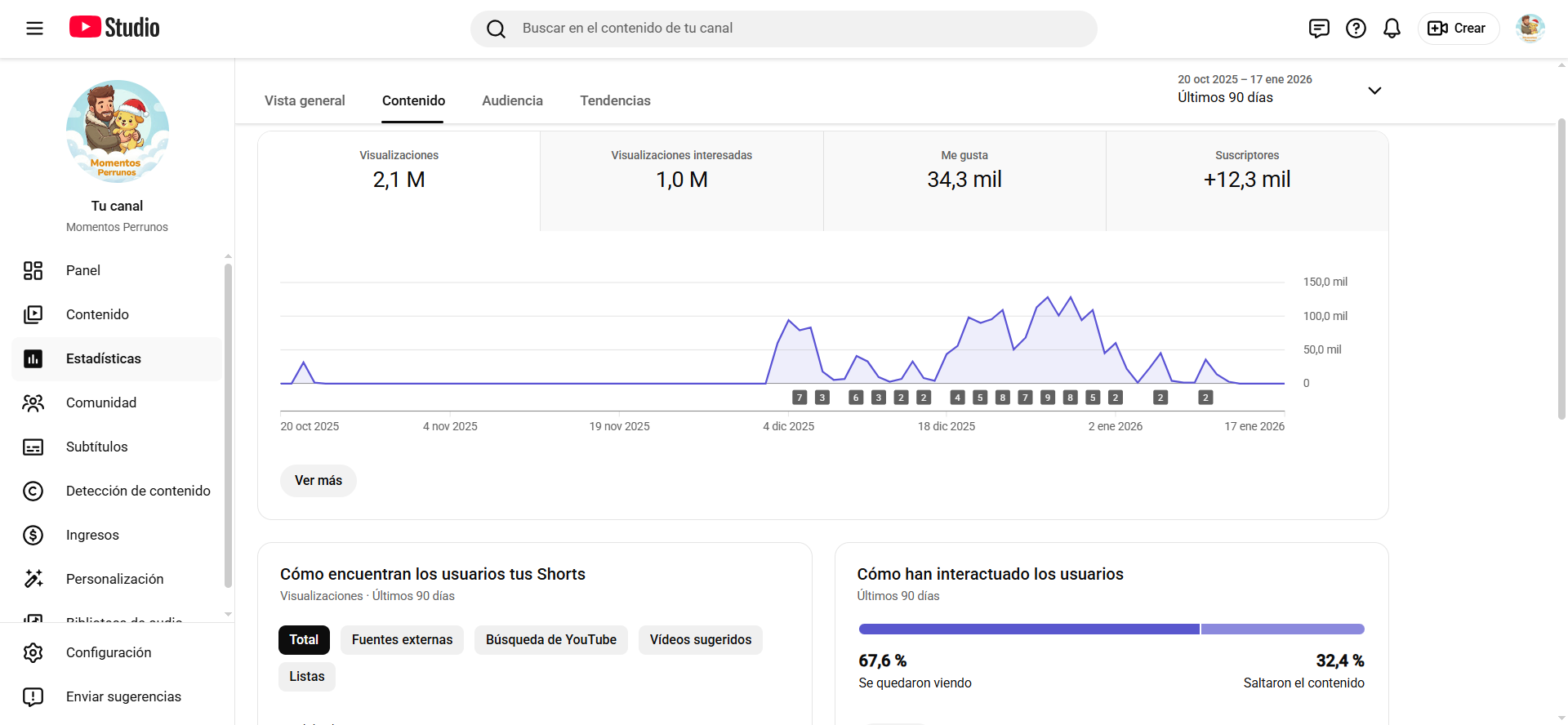Open the hamburger navigation menu
The height and width of the screenshot is (725, 1568).
(34, 29)
